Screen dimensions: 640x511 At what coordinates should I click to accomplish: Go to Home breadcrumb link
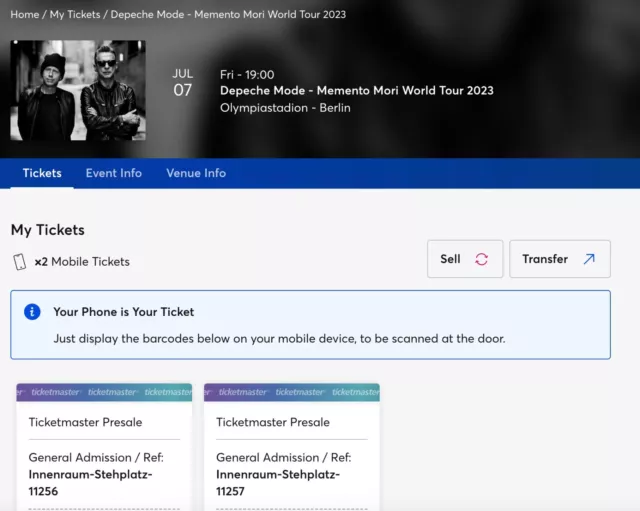click(24, 14)
